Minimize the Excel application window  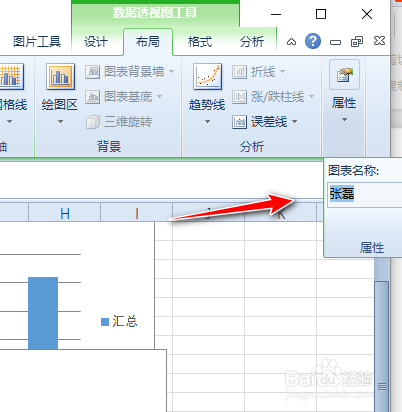(276, 14)
